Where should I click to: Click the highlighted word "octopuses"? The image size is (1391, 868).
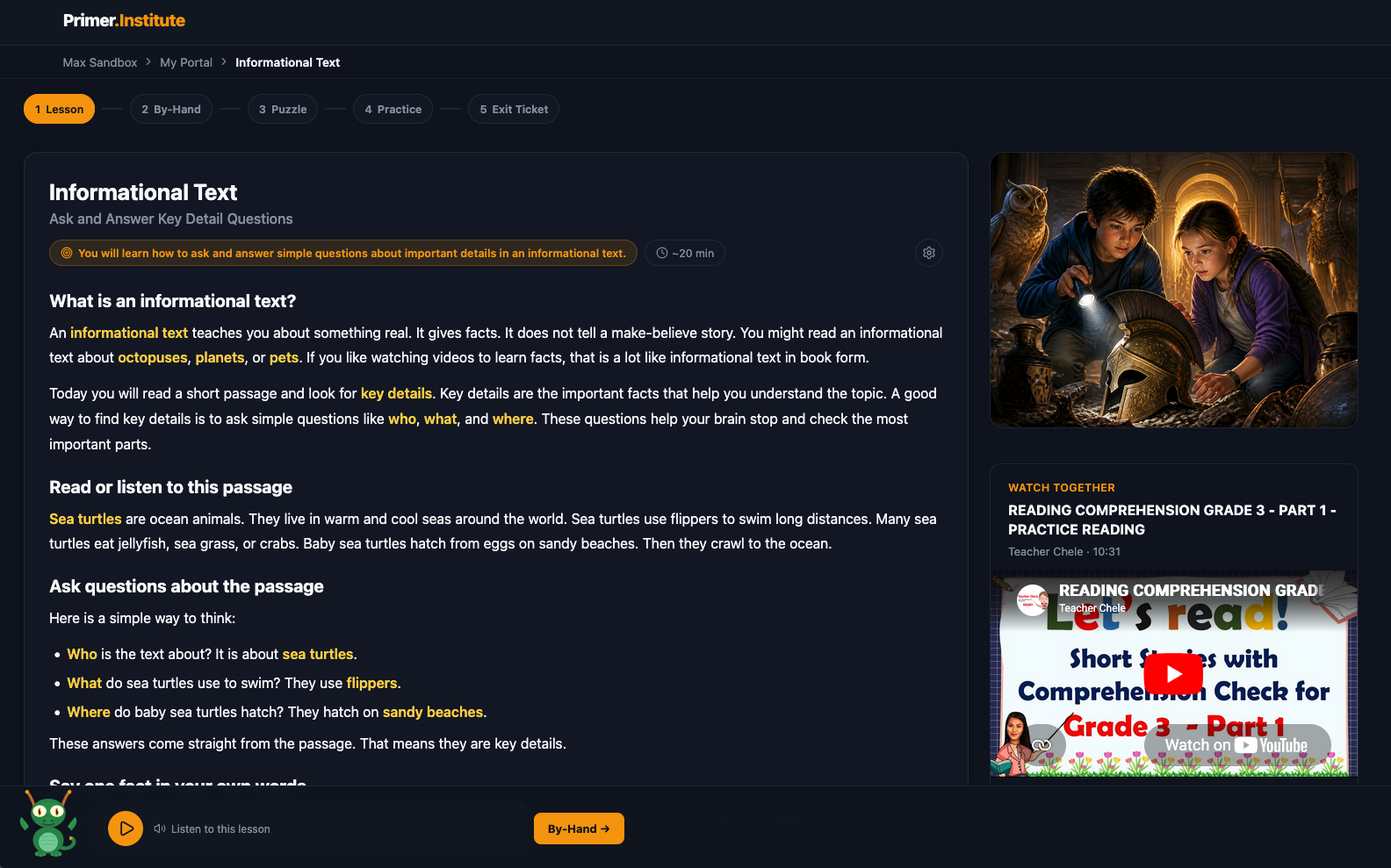(x=153, y=357)
